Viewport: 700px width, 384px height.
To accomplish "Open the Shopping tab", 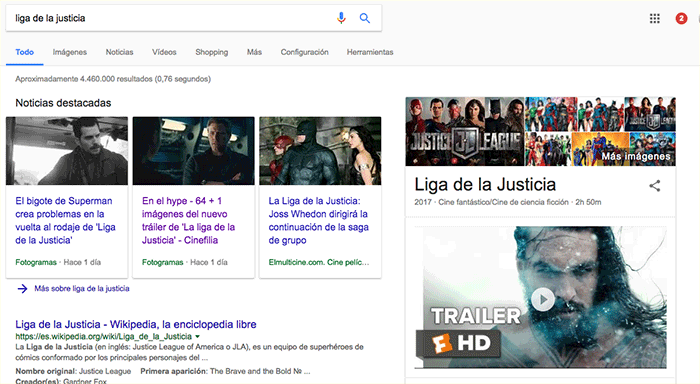I will (x=212, y=52).
